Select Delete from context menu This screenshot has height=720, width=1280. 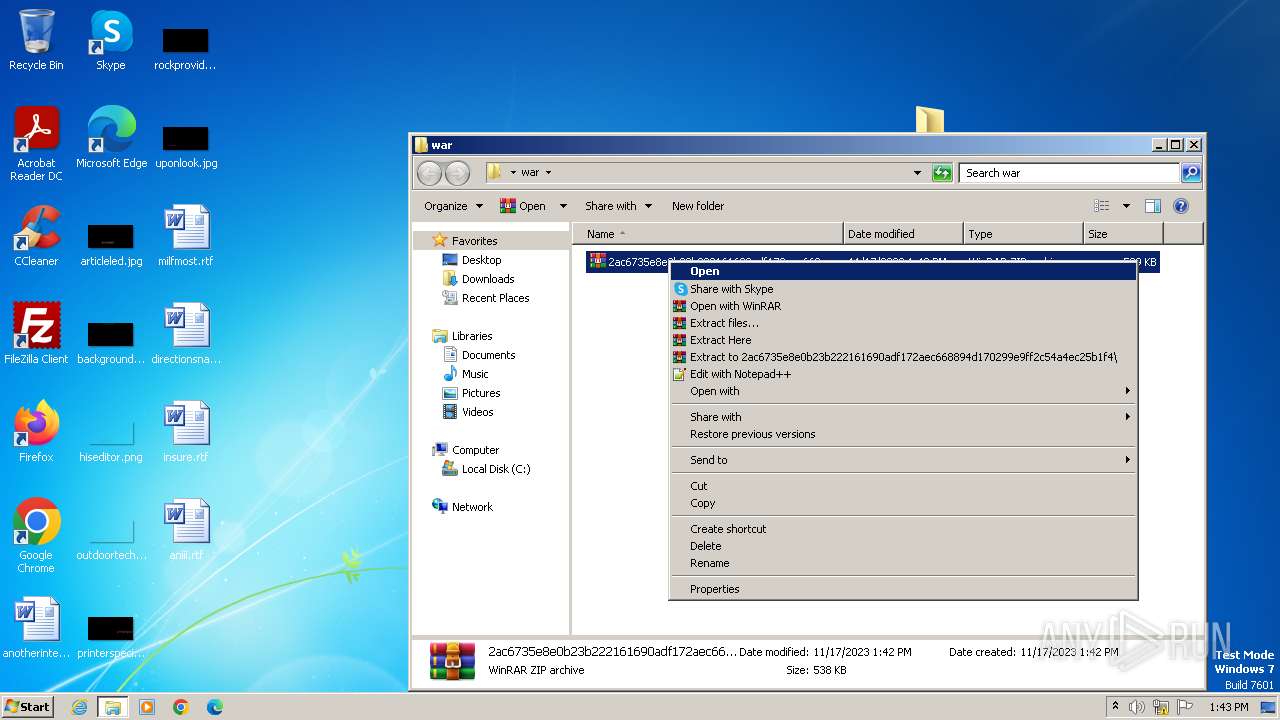point(903,546)
